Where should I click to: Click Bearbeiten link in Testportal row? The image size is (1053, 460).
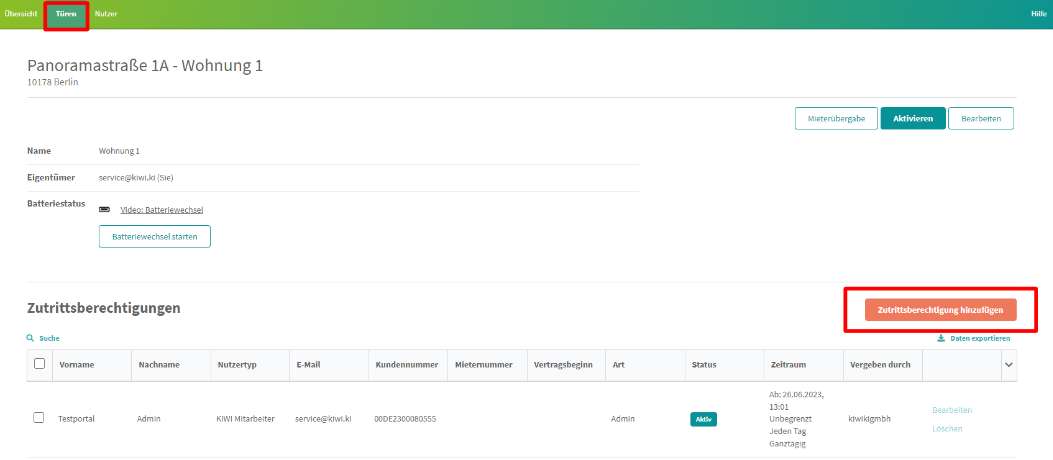point(951,410)
